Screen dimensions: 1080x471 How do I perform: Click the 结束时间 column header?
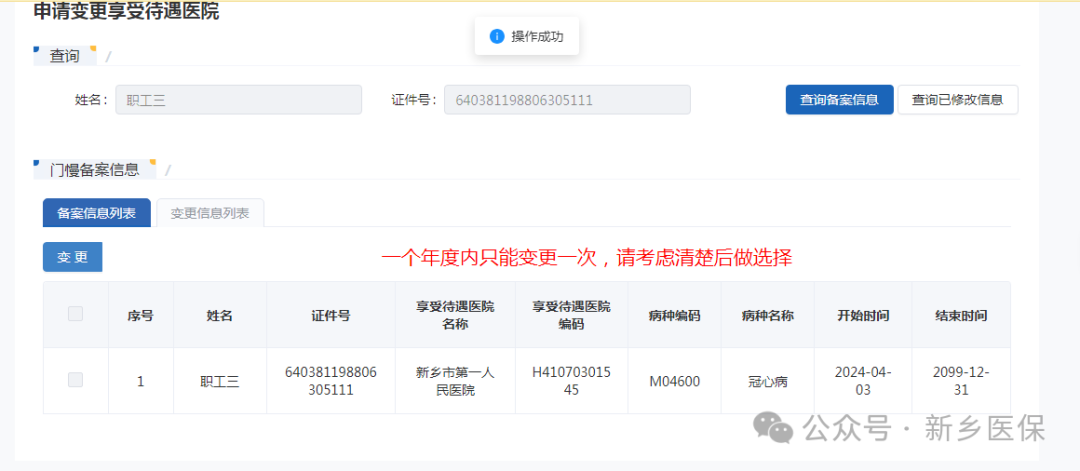tap(961, 315)
